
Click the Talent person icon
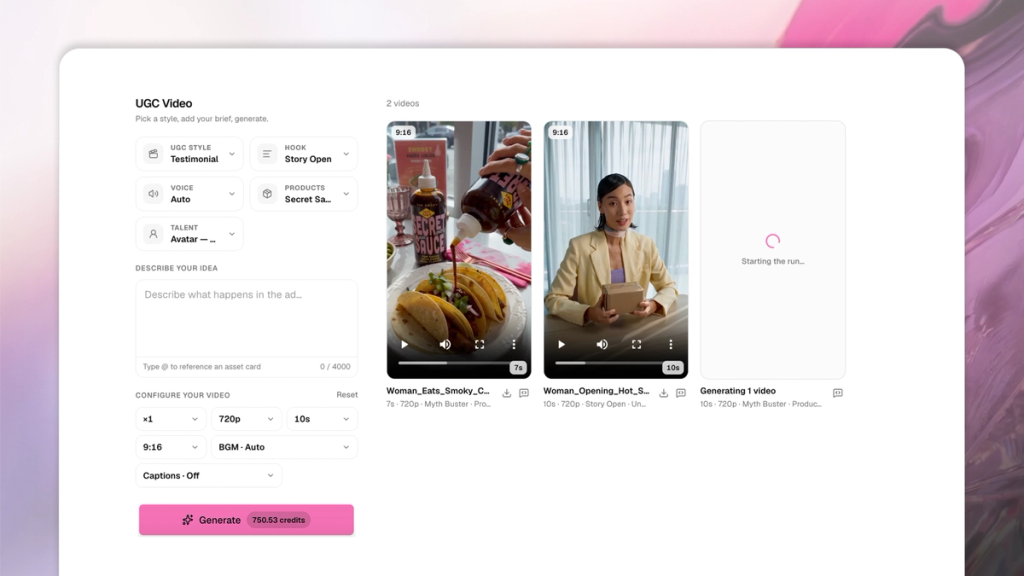[x=153, y=234]
